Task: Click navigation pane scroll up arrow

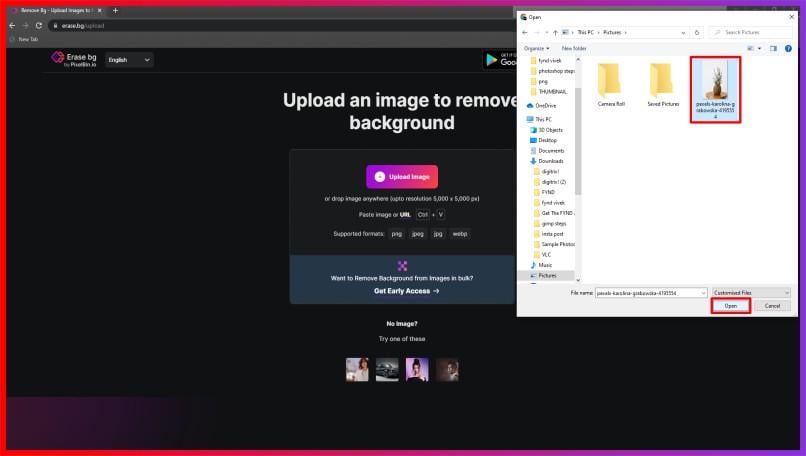Action: (578, 60)
